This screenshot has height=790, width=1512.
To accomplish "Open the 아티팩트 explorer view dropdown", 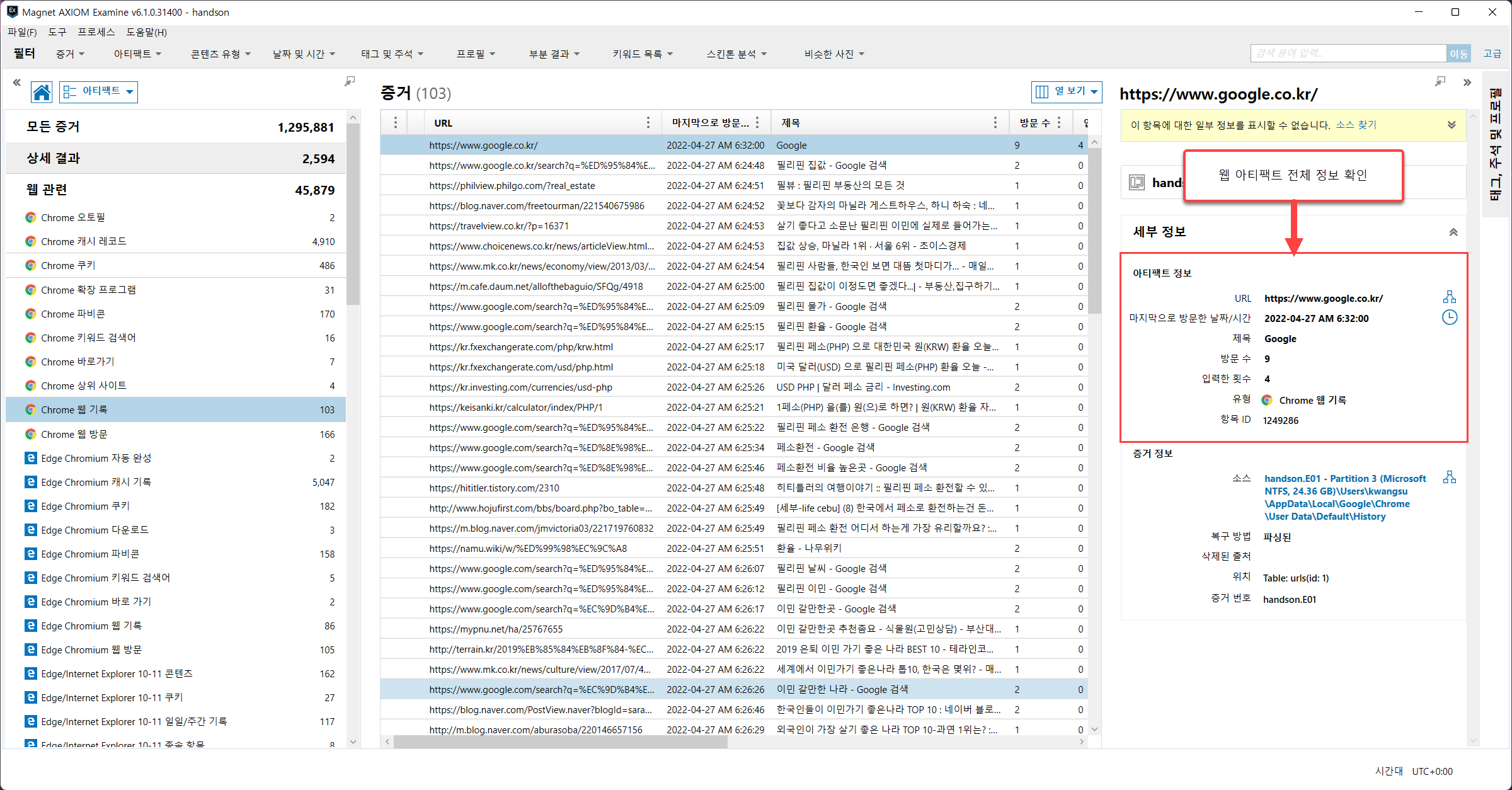I will 99,92.
